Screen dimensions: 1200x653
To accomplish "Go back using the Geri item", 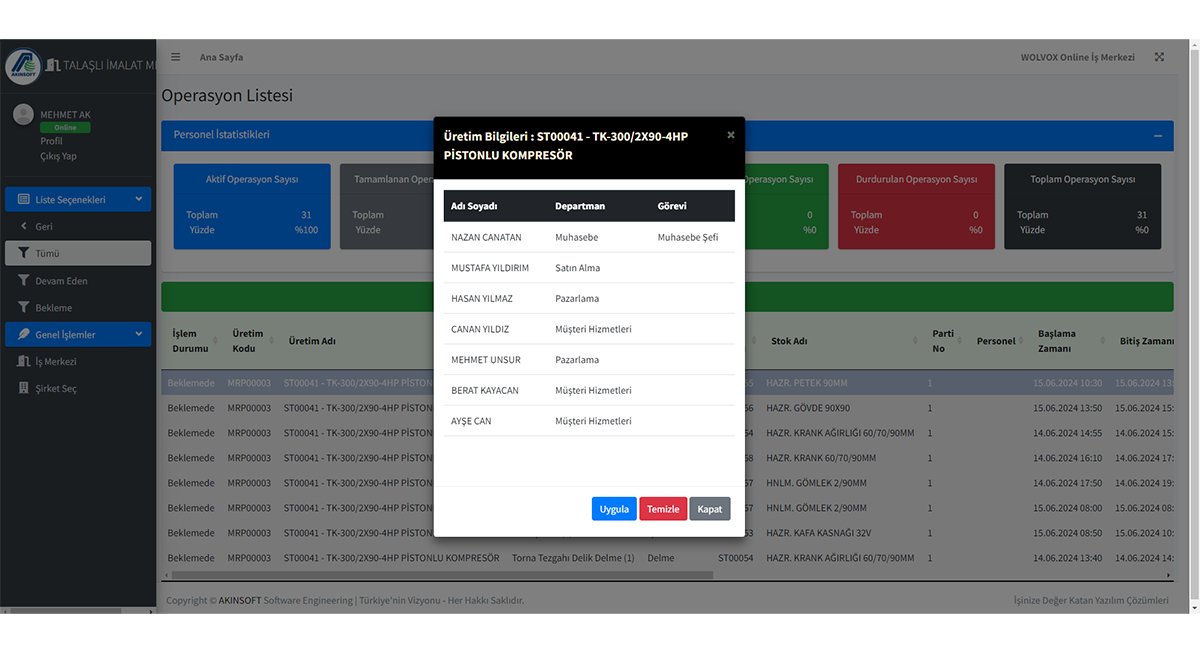I will pyautogui.click(x=43, y=227).
